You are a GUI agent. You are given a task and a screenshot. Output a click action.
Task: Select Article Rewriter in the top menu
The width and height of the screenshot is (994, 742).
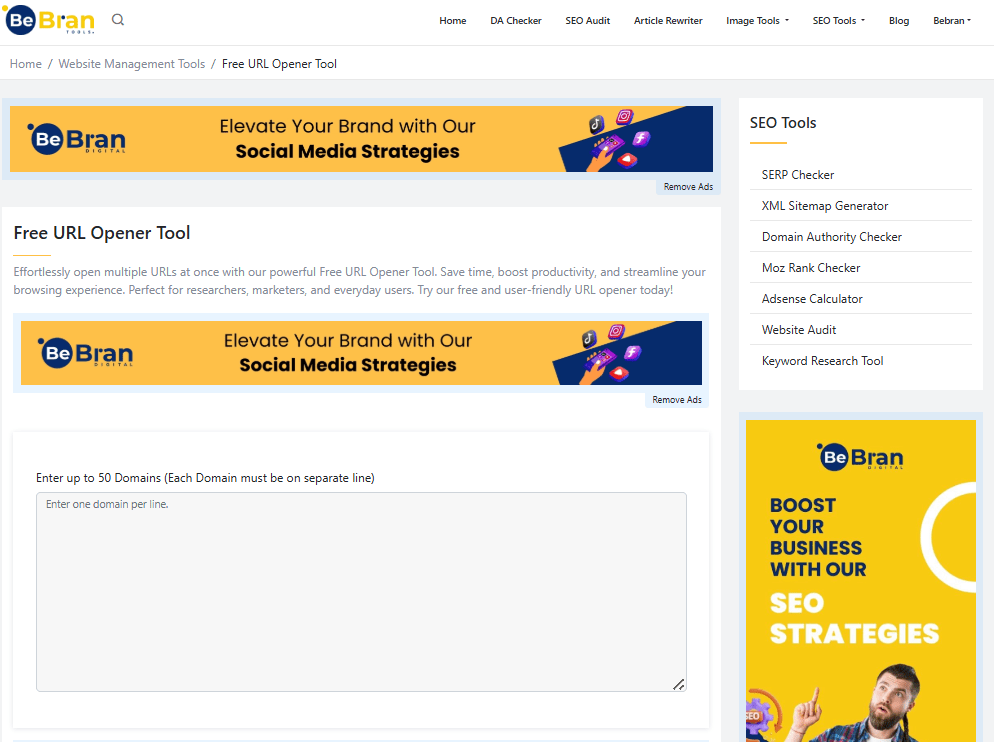click(x=668, y=21)
